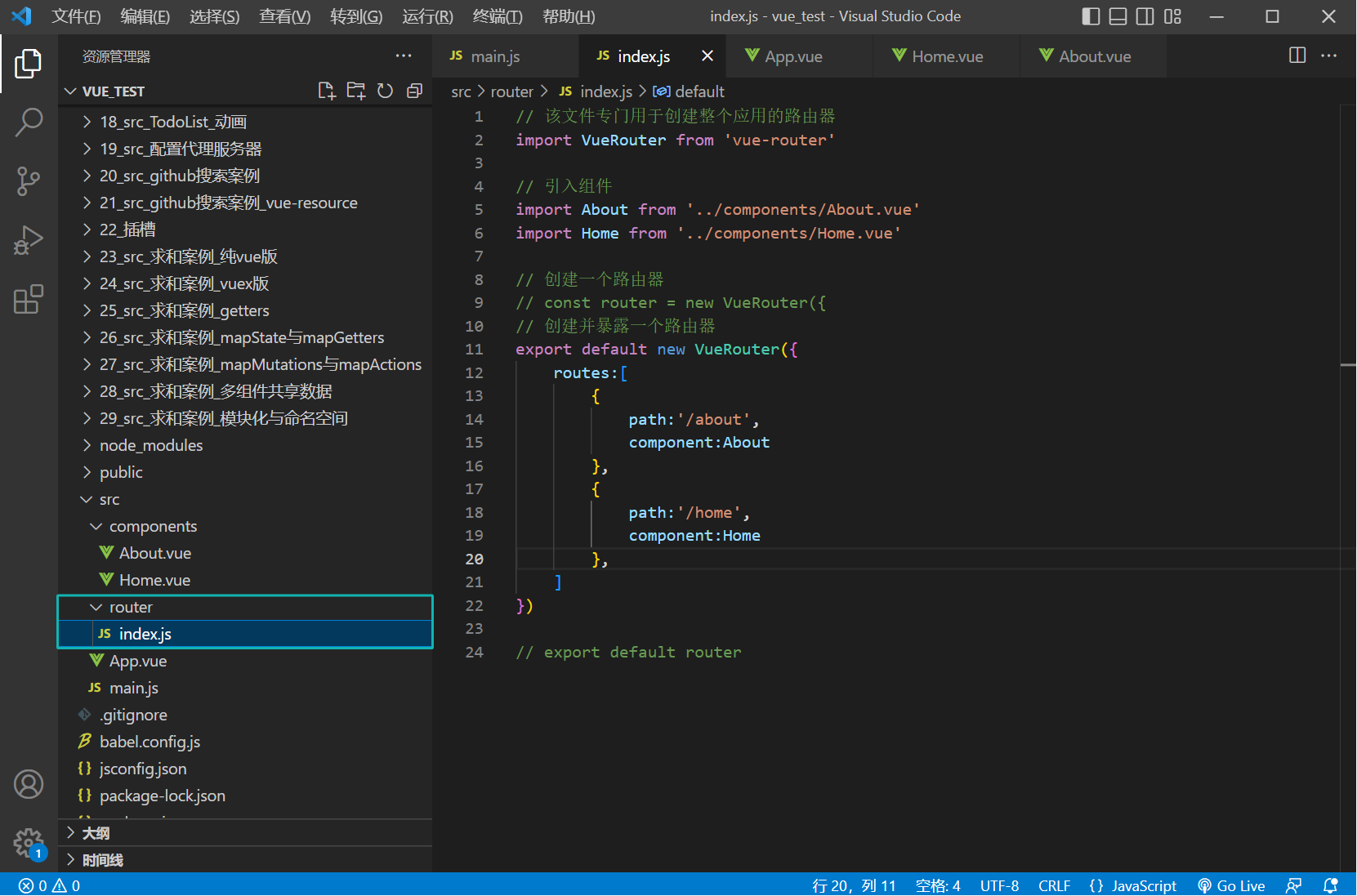Image resolution: width=1357 pixels, height=896 pixels.
Task: Open the Accounts menu
Action: click(x=29, y=784)
